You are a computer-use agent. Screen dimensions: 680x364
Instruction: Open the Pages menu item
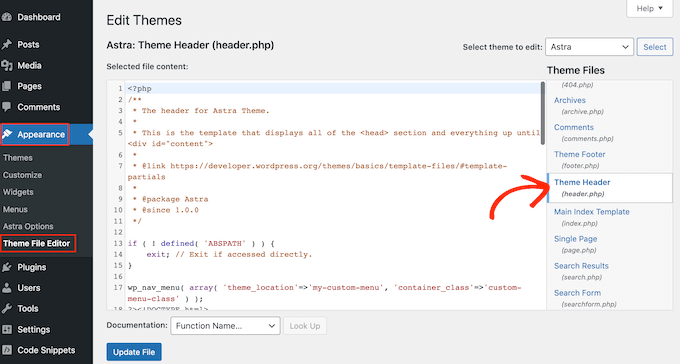click(29, 86)
